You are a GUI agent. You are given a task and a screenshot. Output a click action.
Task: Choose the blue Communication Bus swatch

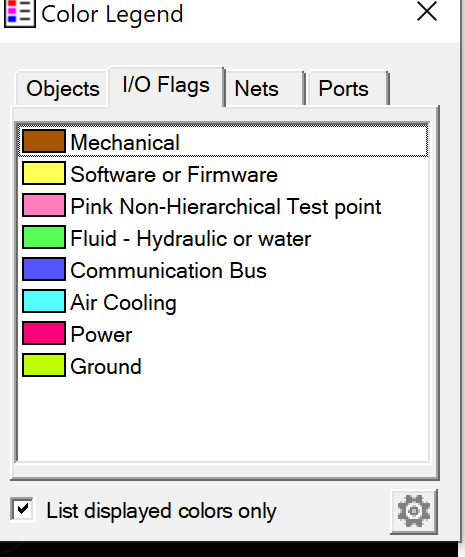[44, 269]
